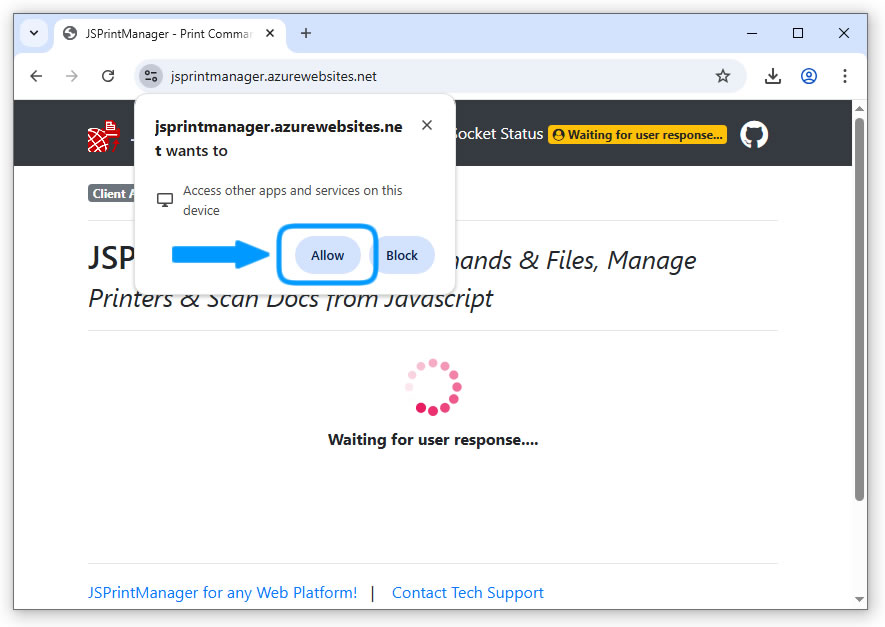Close the browser window
The height and width of the screenshot is (627, 885).
pos(844,33)
